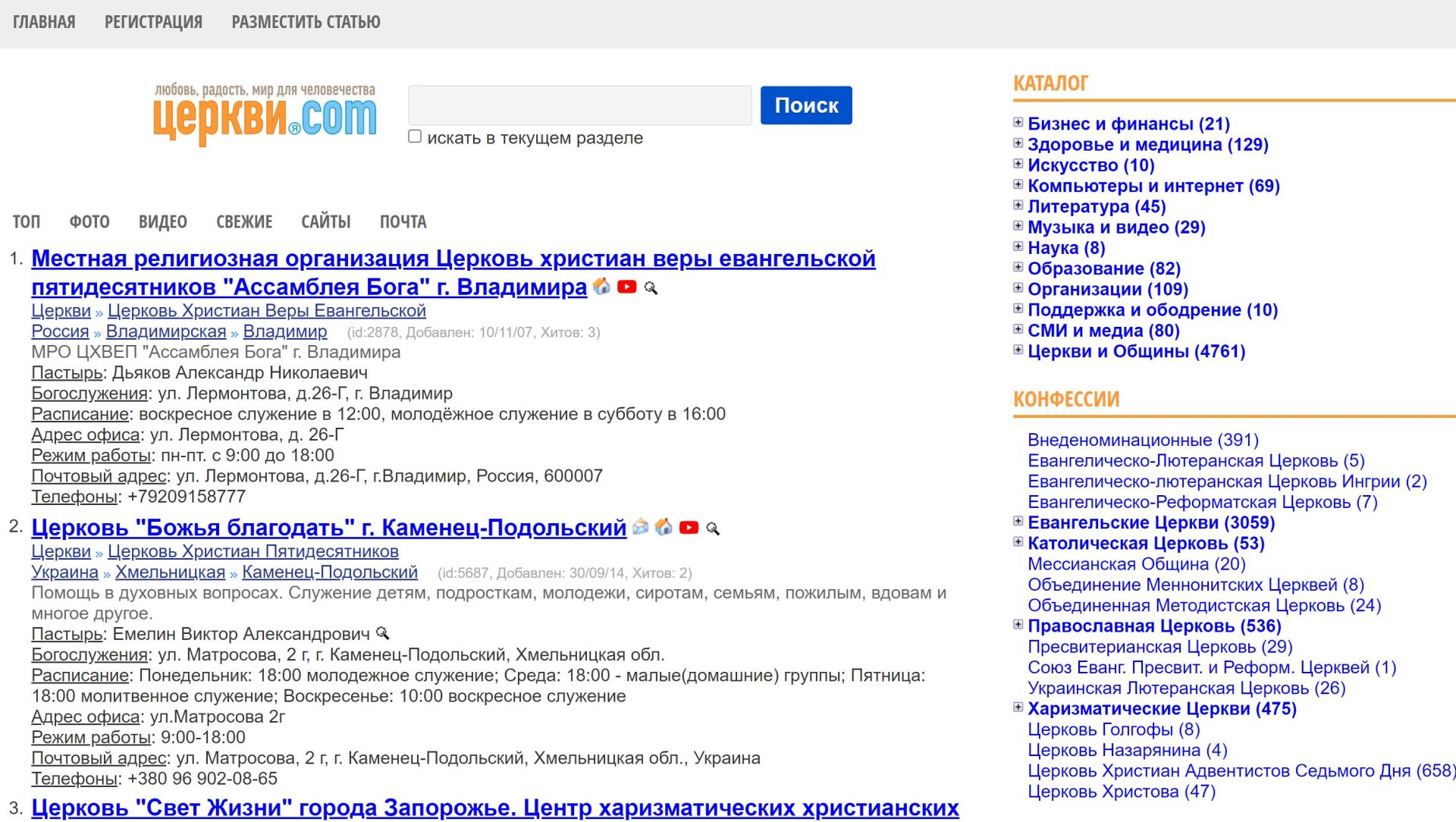Open Евангелическо-Реформатская Церковь (7) link
Image resolution: width=1456 pixels, height=822 pixels.
click(x=1203, y=502)
